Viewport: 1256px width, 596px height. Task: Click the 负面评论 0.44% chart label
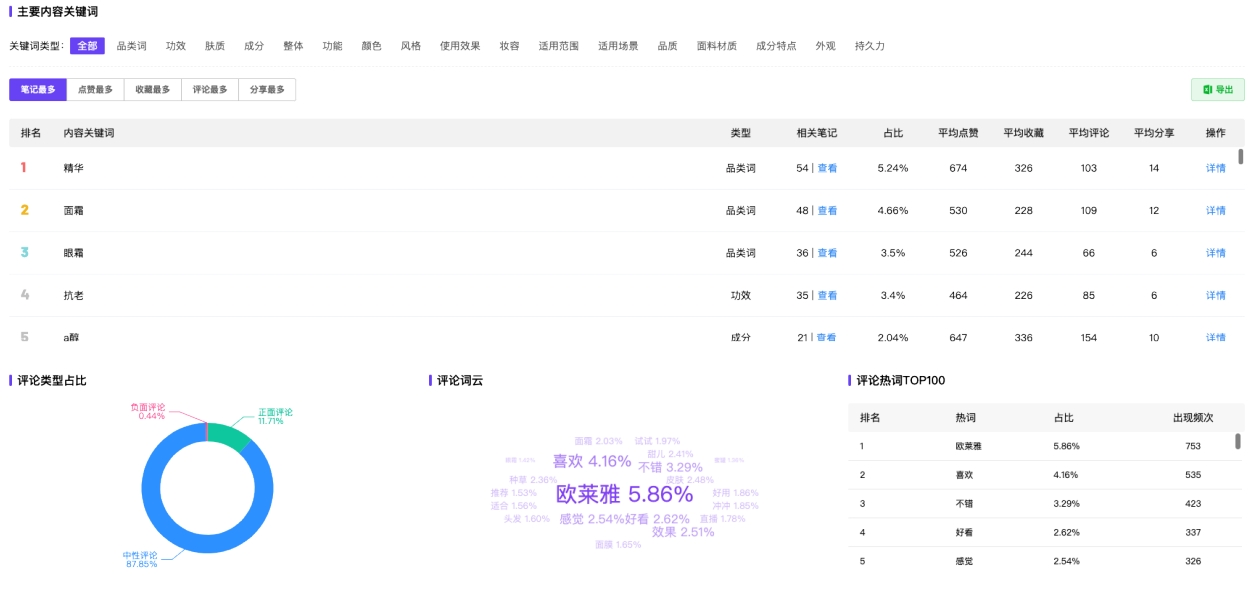pos(148,411)
